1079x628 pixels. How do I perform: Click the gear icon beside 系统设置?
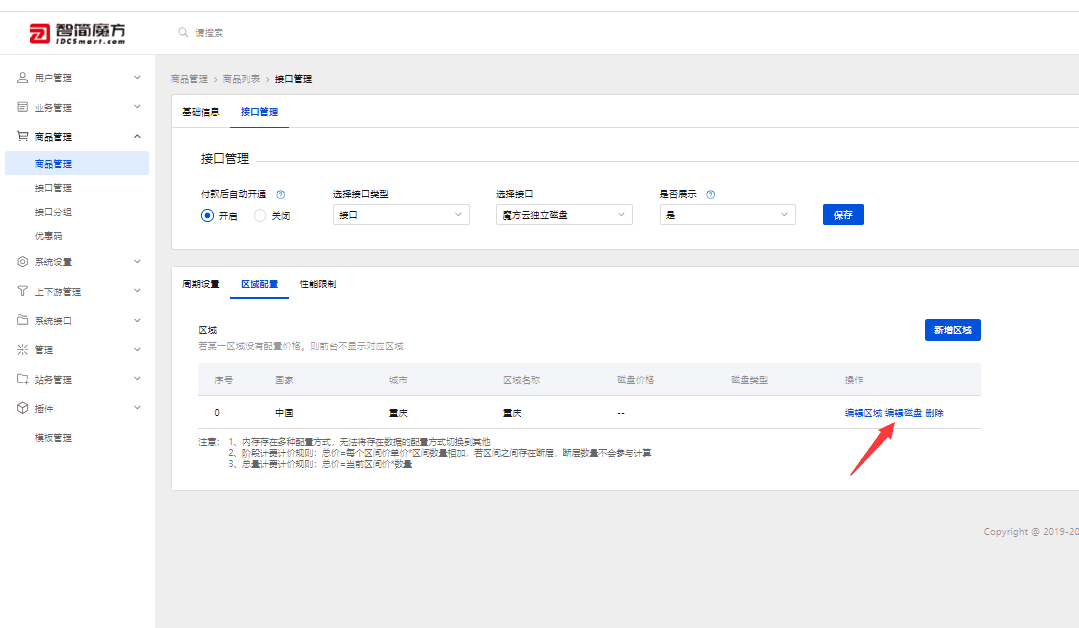click(x=23, y=262)
